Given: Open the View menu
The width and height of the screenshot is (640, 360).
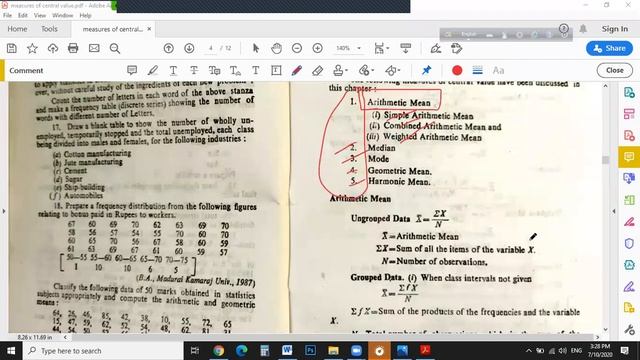Looking at the screenshot, I should [x=40, y=15].
